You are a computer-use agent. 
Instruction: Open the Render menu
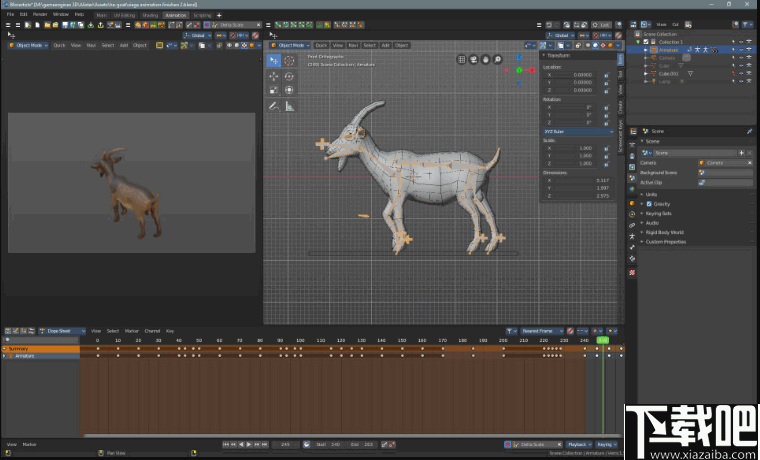pyautogui.click(x=40, y=15)
